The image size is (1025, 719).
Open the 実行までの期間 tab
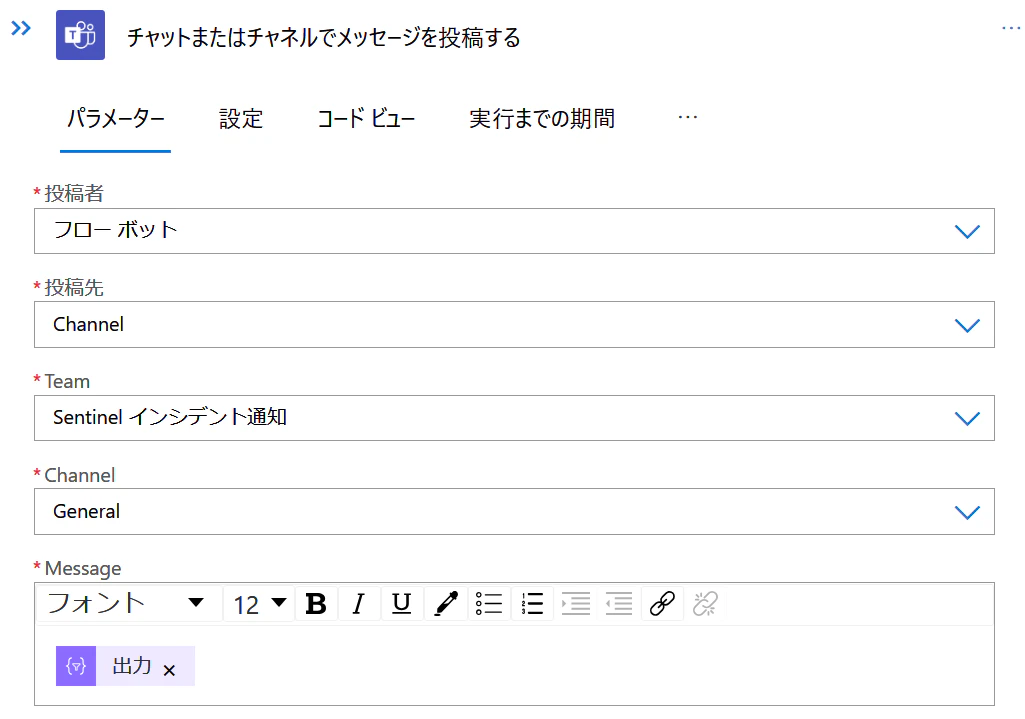pos(542,119)
